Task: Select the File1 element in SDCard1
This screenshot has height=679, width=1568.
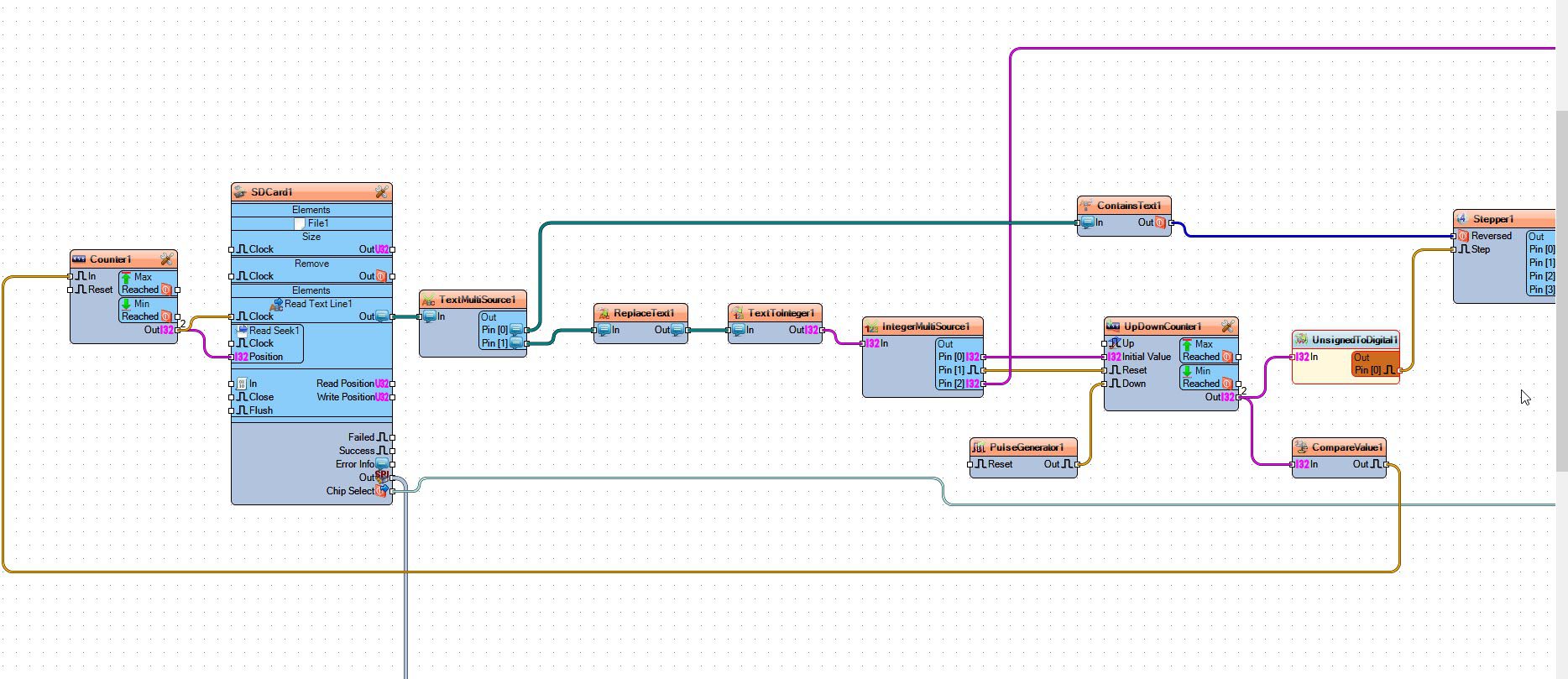Action: pyautogui.click(x=311, y=223)
